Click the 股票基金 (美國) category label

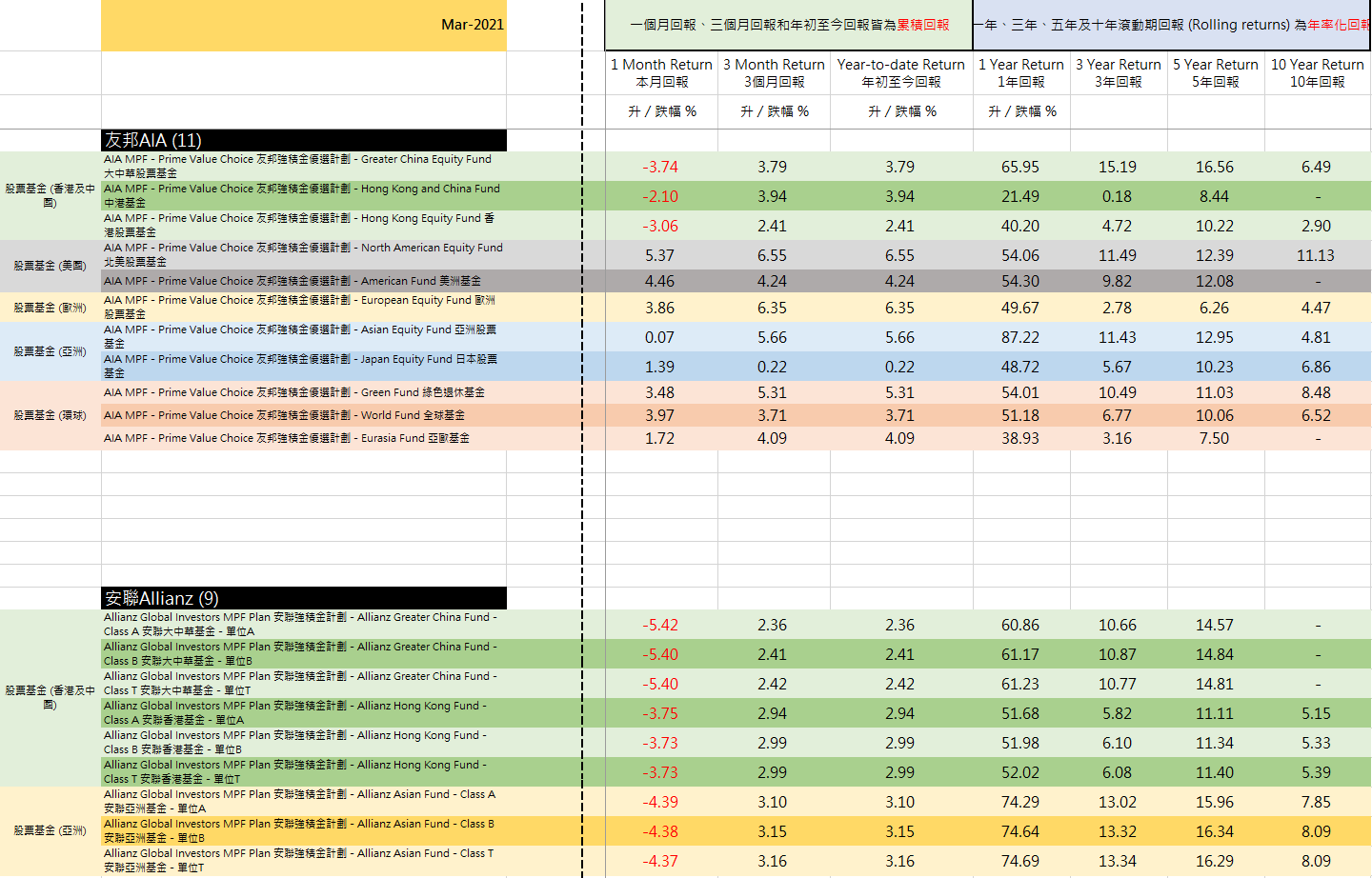[x=50, y=266]
